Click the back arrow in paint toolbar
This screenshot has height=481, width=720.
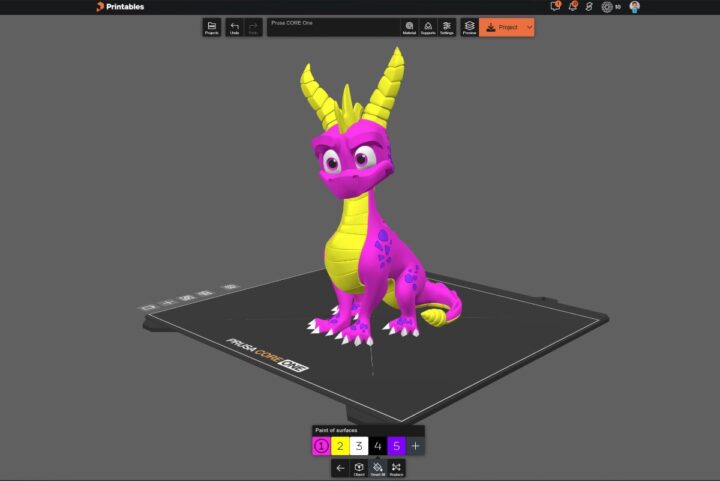340,467
